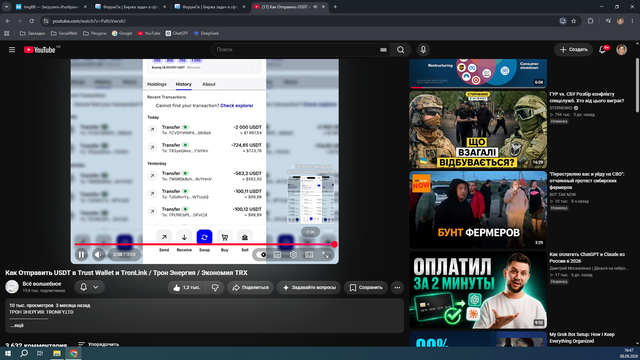Open the account avatar menu in YouTube
This screenshot has width=640, height=360.
[621, 49]
